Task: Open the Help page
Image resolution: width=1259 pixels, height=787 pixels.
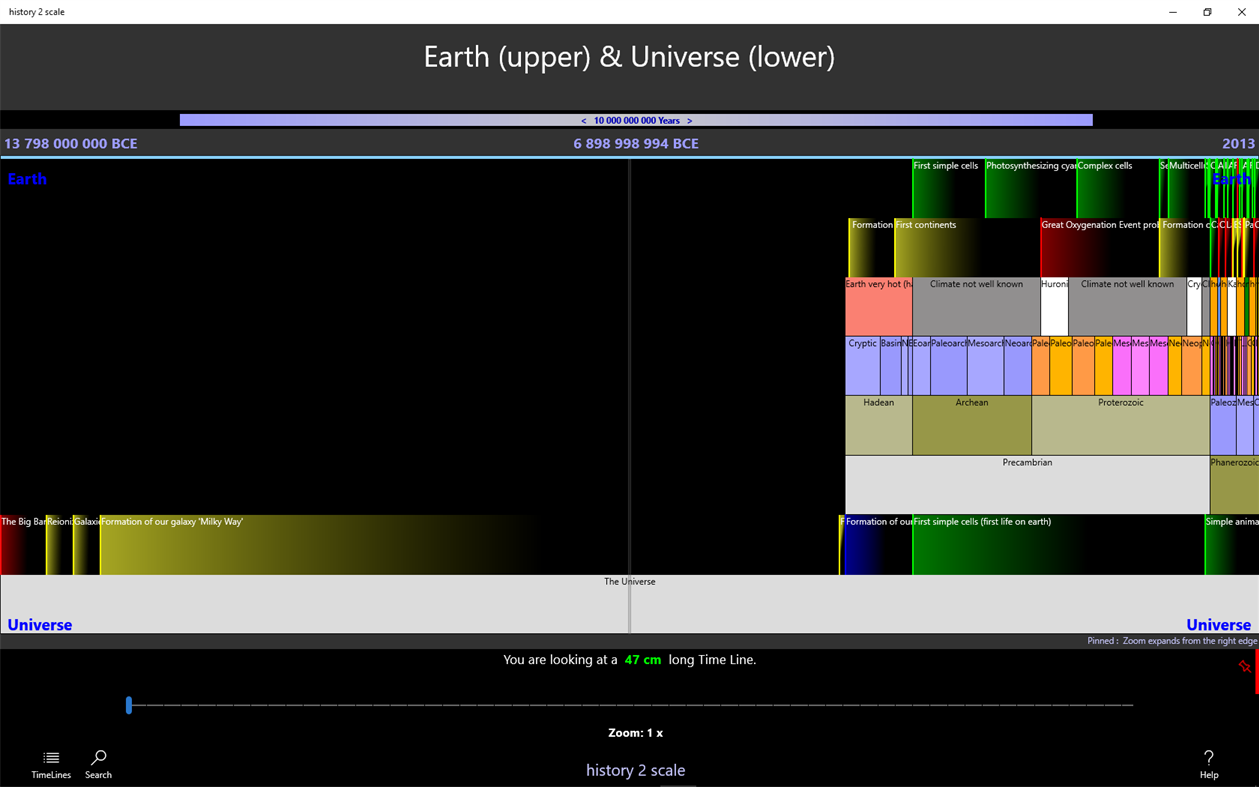Action: (x=1208, y=764)
